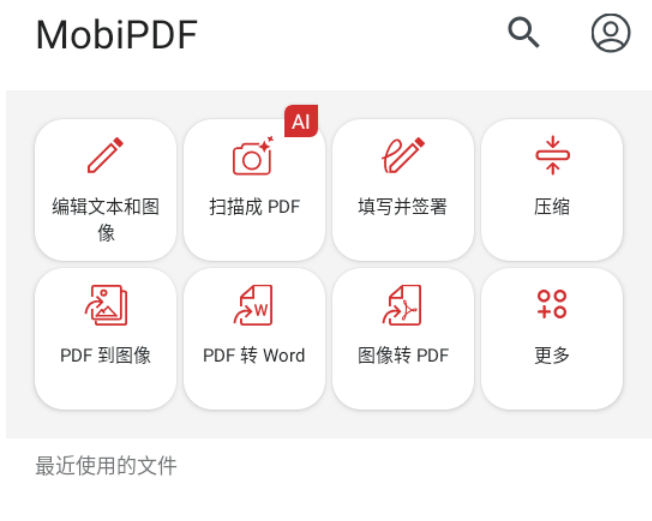This screenshot has height=521, width=652.
Task: Click the 最近使用的文件 heading
Action: click(x=106, y=465)
